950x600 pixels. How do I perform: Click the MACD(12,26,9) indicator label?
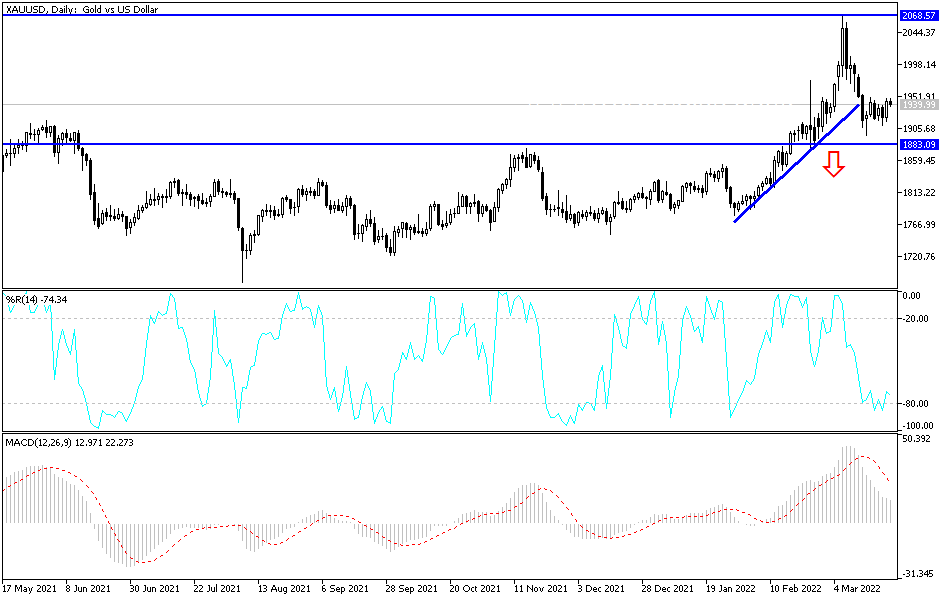[69, 442]
